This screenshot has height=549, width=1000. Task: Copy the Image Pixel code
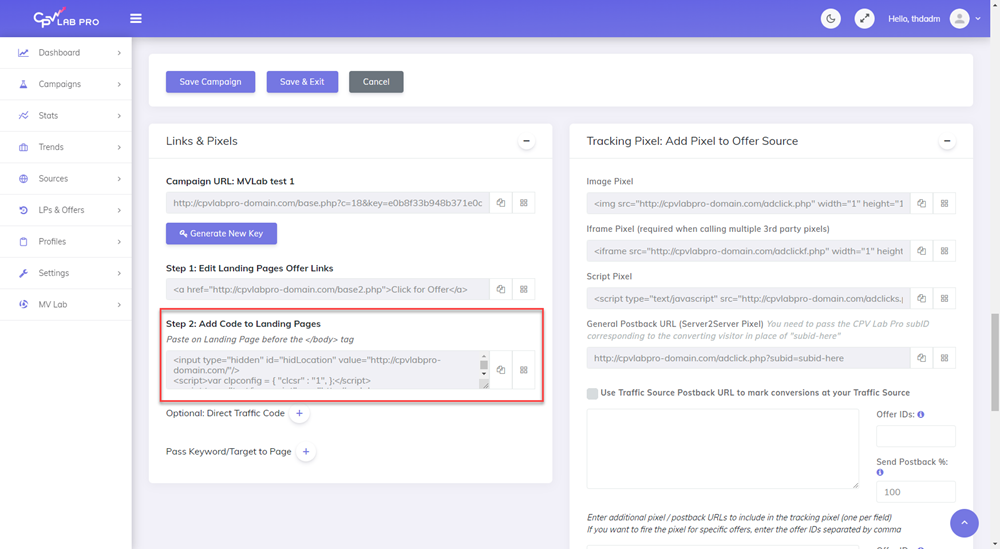coord(922,204)
